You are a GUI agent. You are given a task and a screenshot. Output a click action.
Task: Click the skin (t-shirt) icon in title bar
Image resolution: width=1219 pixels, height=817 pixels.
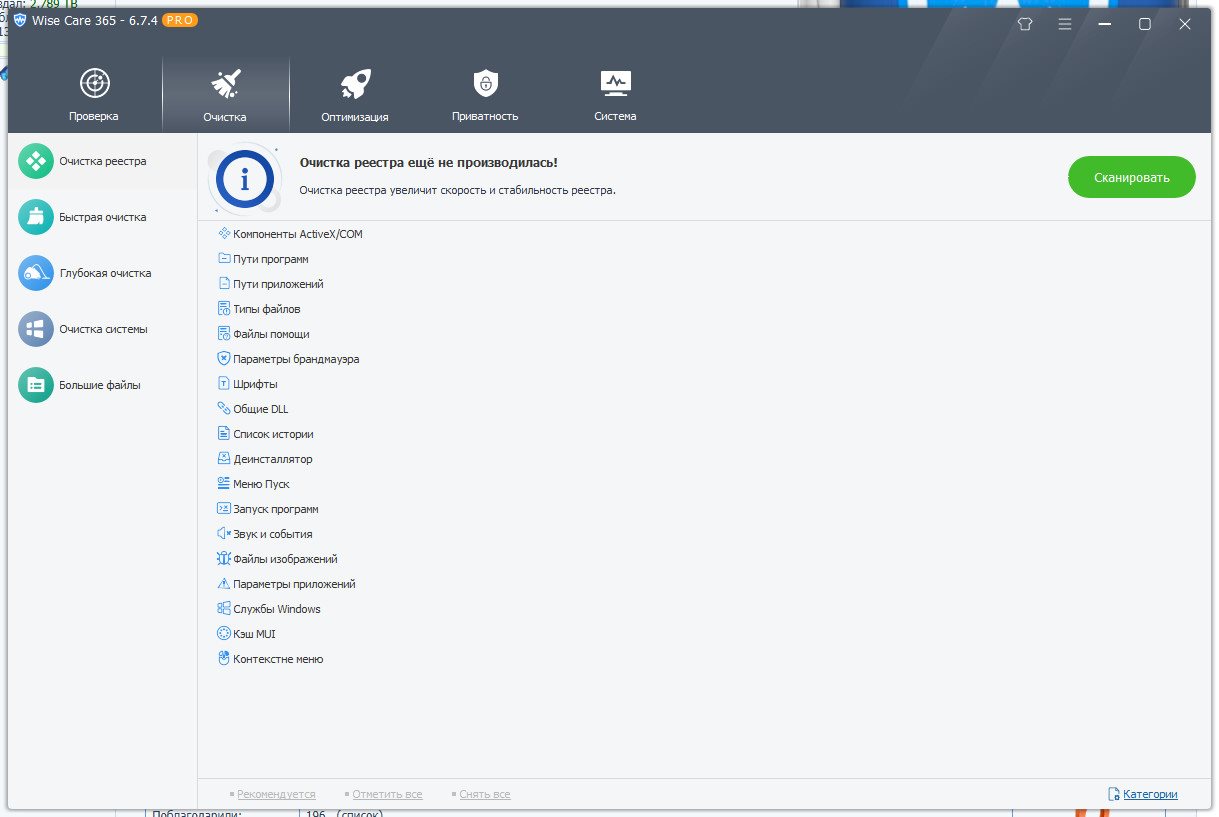(1024, 24)
